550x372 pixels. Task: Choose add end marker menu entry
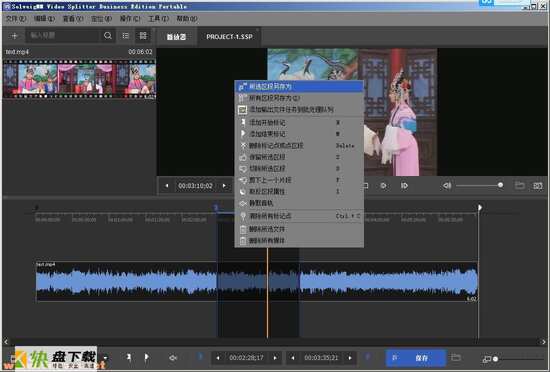[299, 134]
